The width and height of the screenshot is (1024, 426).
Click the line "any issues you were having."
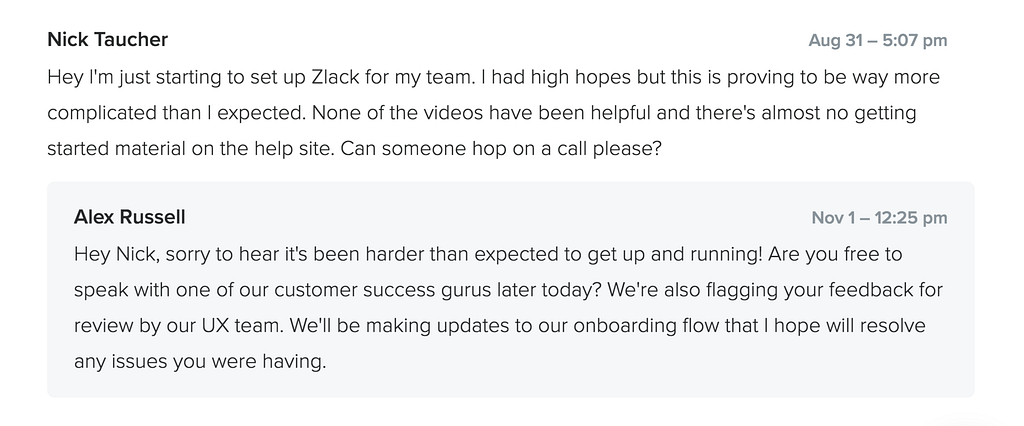click(200, 361)
